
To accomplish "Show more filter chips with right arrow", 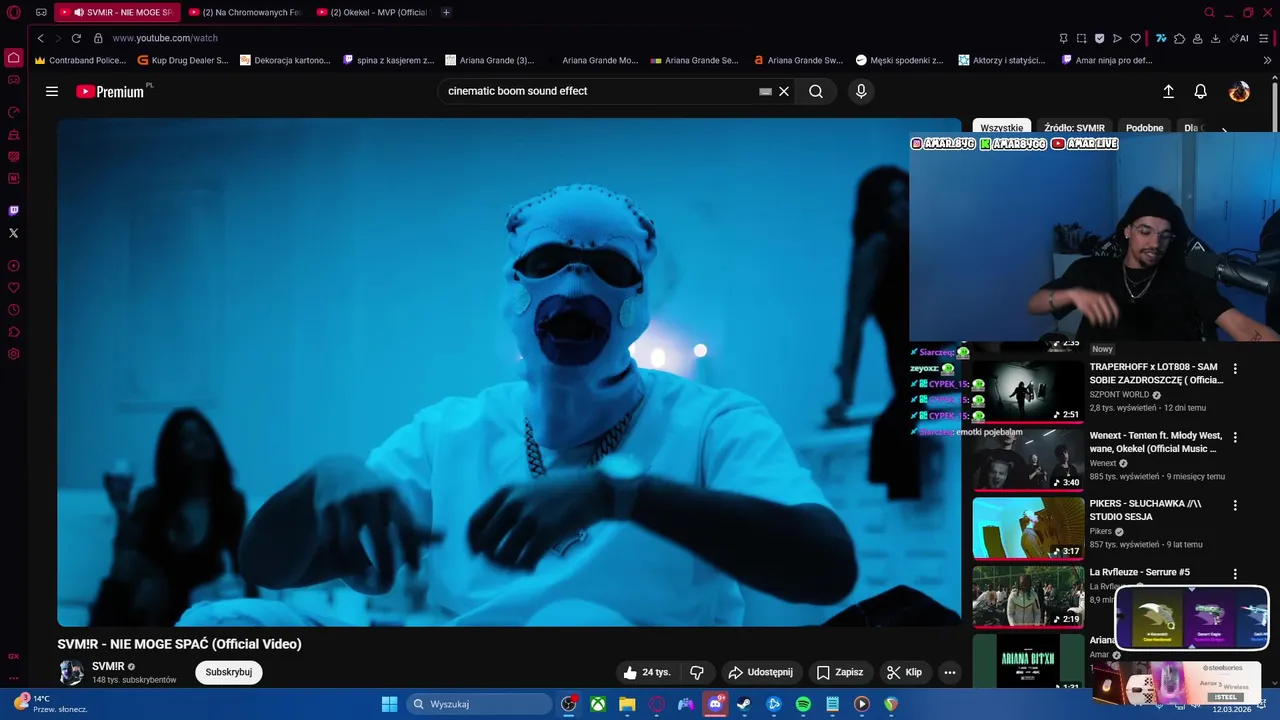I will click(x=1225, y=129).
